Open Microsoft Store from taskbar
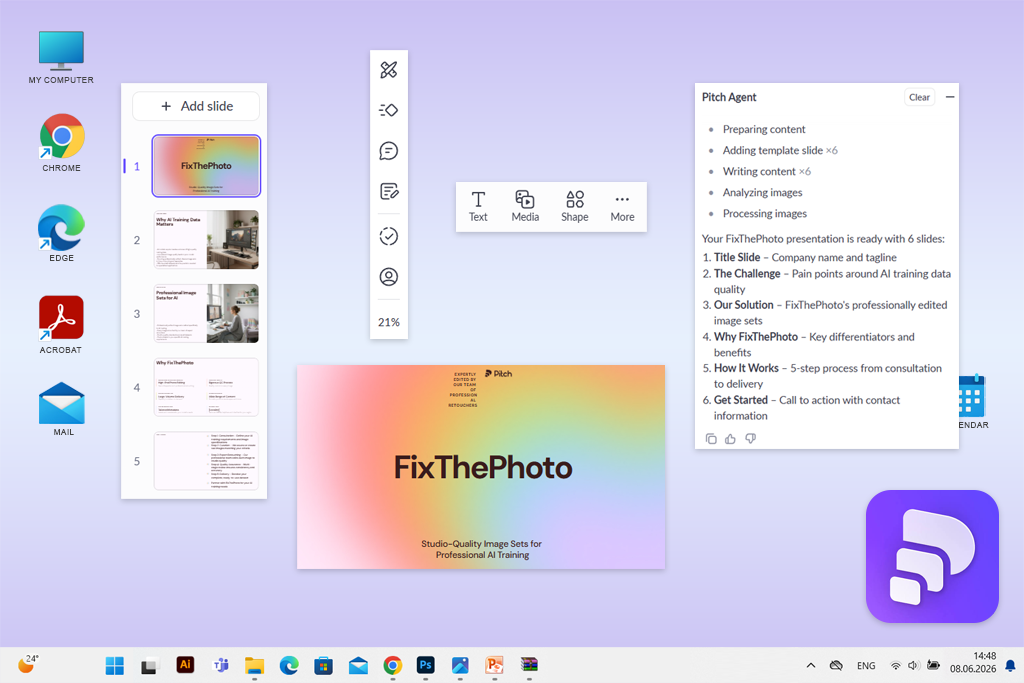Viewport: 1024px width, 683px height. [x=323, y=665]
